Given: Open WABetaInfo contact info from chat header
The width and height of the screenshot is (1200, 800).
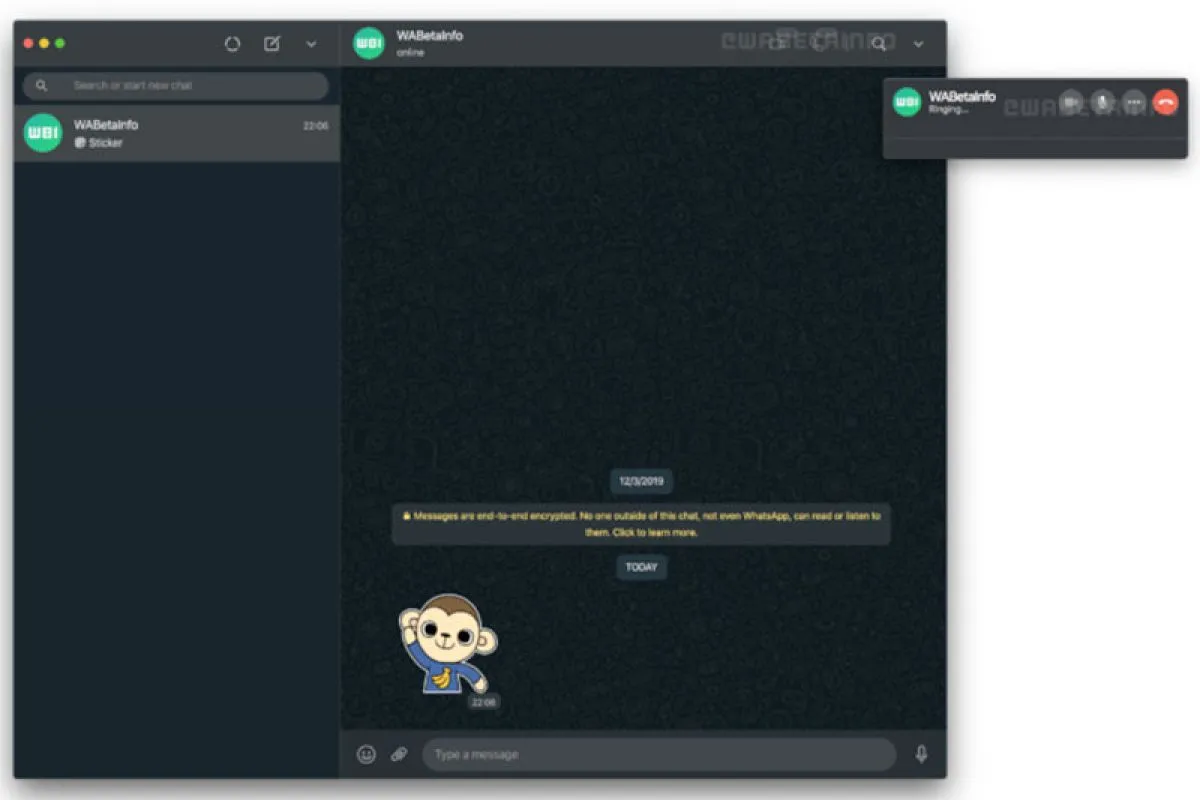Looking at the screenshot, I should coord(430,43).
